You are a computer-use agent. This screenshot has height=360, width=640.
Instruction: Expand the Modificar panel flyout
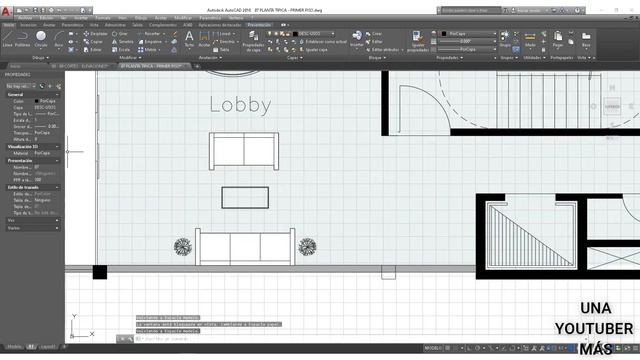coord(131,58)
